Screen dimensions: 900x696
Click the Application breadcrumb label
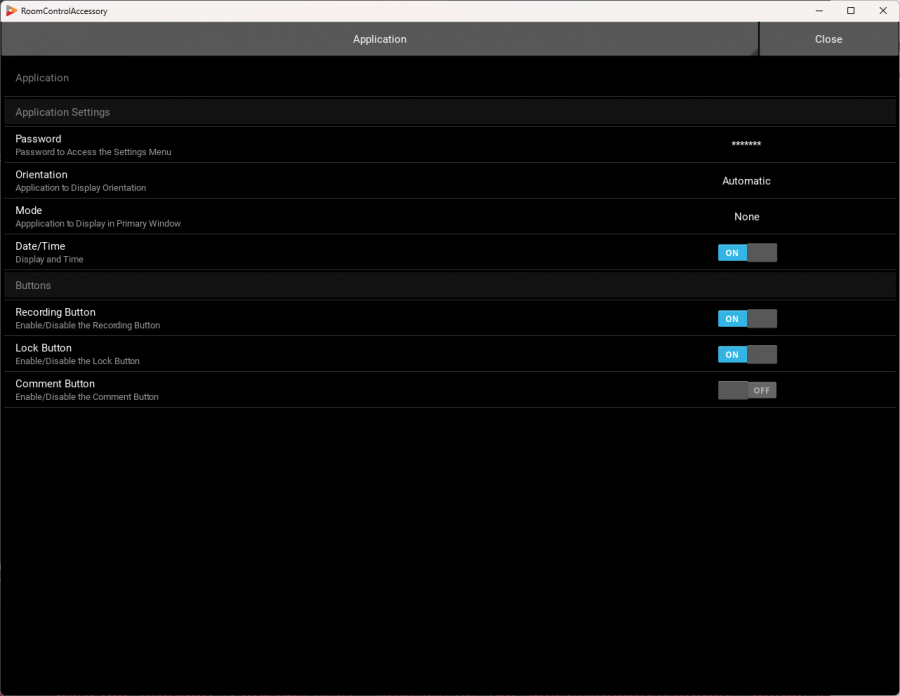(42, 78)
